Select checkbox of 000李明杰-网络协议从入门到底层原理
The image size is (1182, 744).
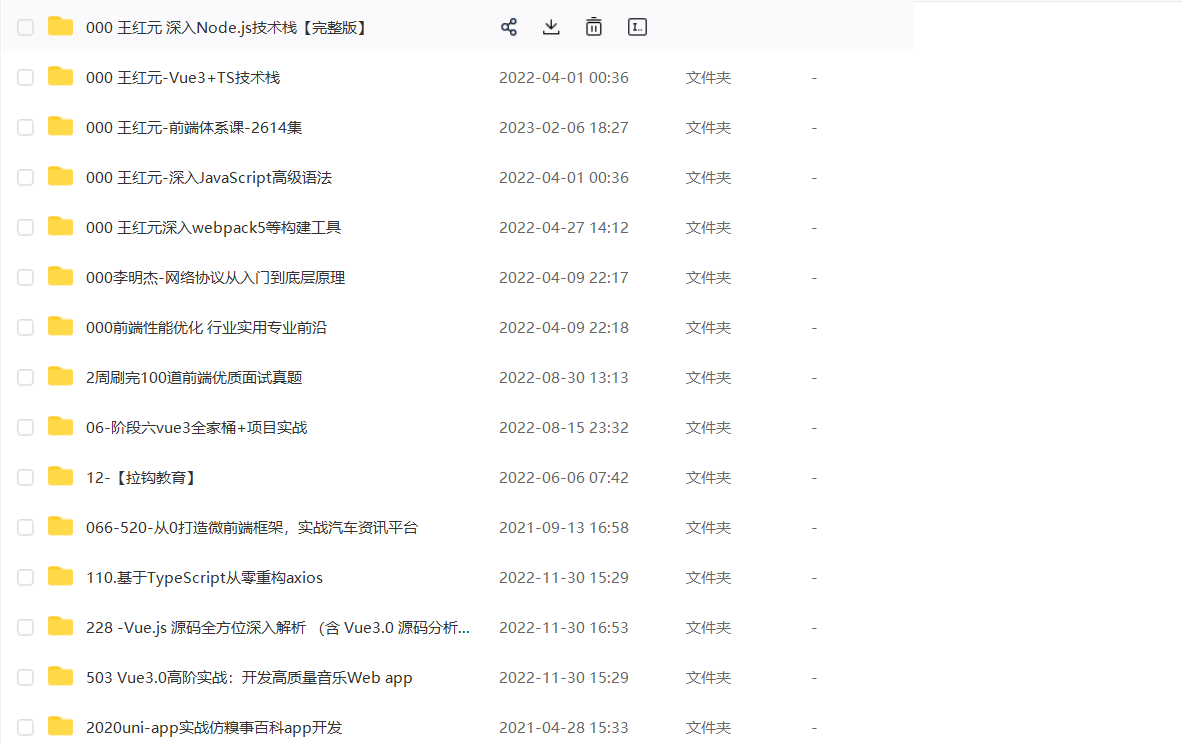(x=26, y=277)
